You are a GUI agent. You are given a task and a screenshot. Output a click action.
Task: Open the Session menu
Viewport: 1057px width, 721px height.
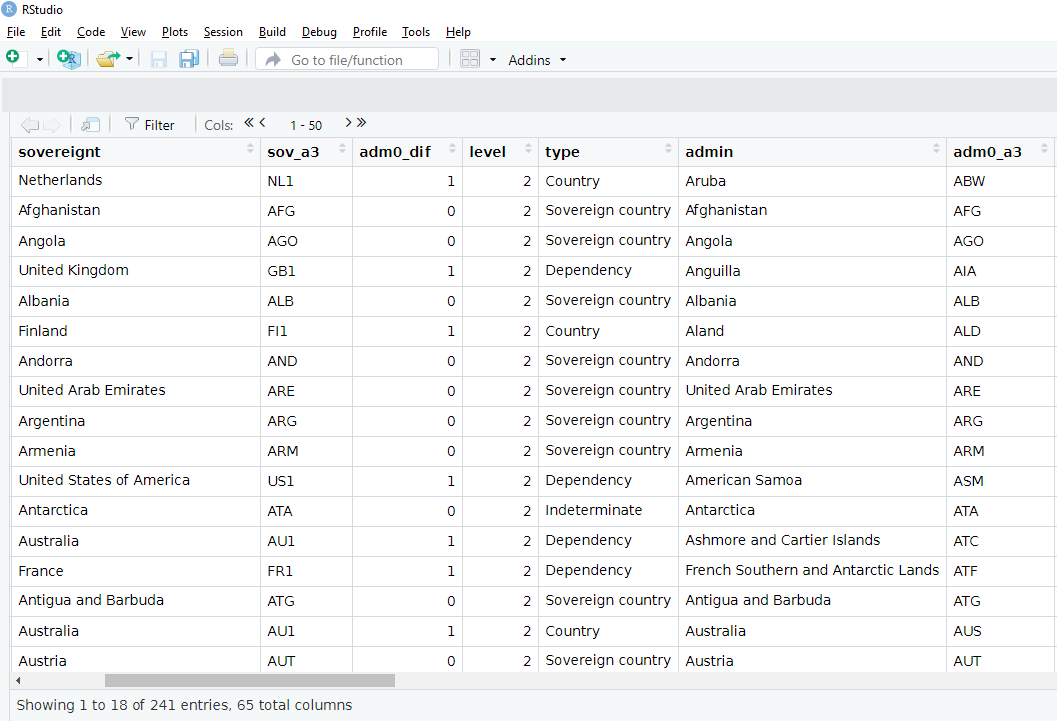pyautogui.click(x=223, y=32)
